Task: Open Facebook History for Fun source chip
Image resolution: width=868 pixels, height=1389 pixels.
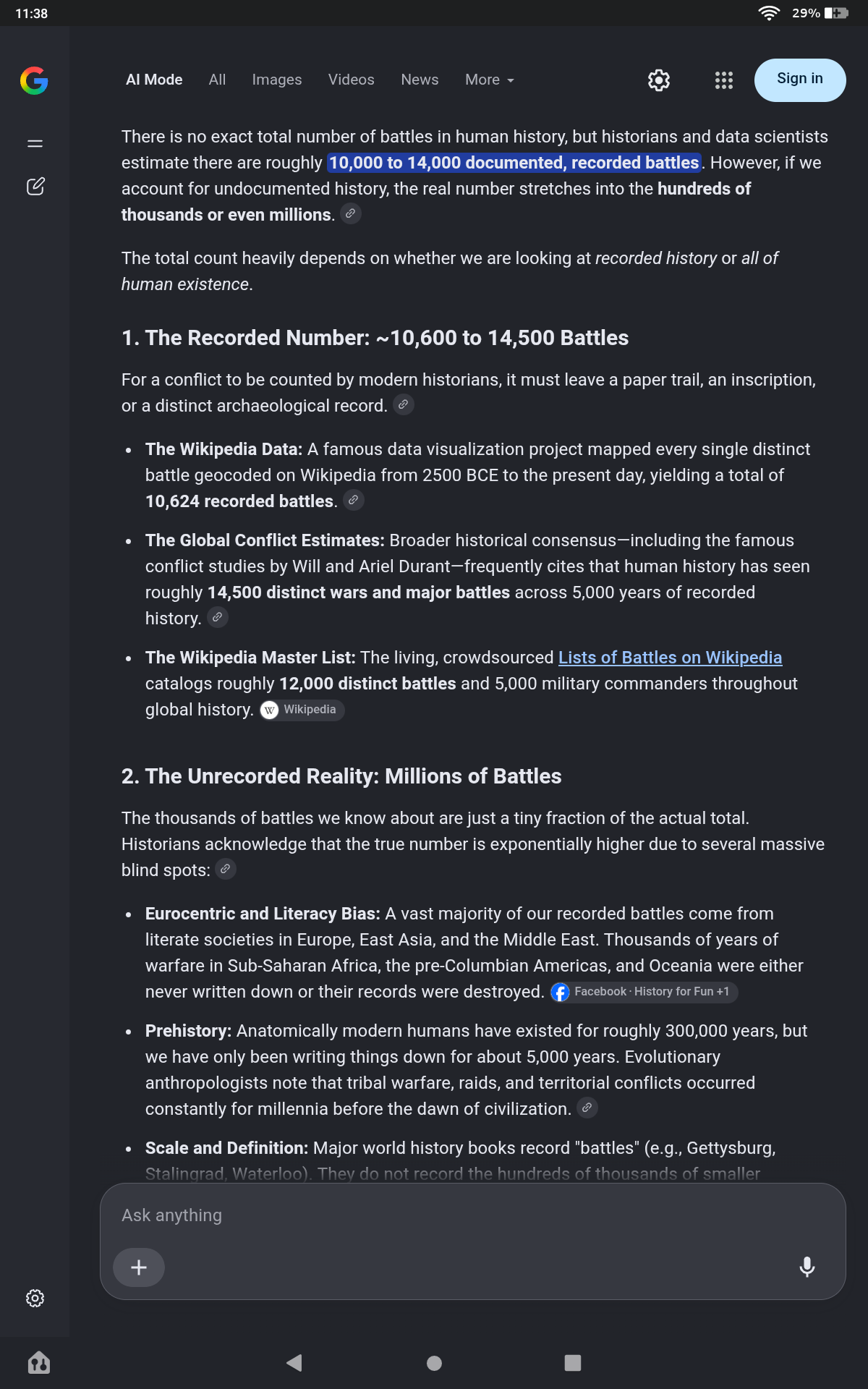Action: (x=644, y=992)
